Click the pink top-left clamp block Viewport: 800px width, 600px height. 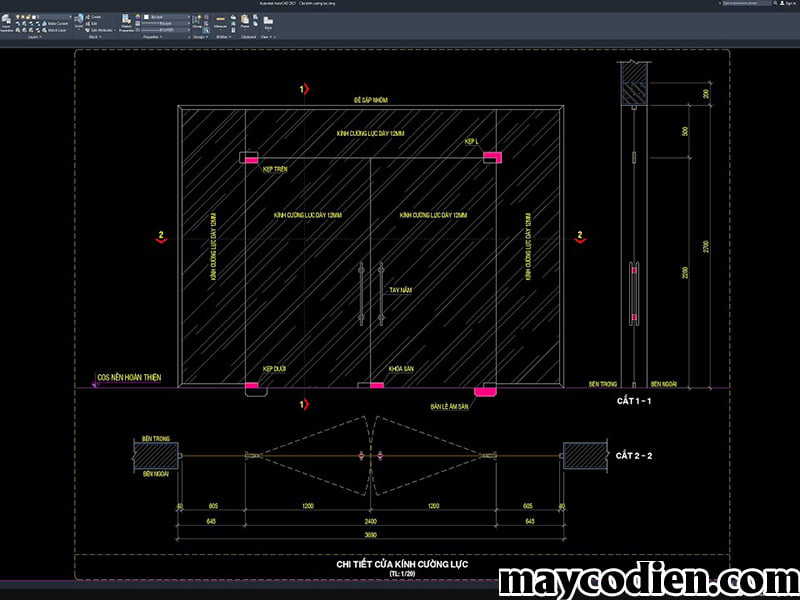pos(251,160)
